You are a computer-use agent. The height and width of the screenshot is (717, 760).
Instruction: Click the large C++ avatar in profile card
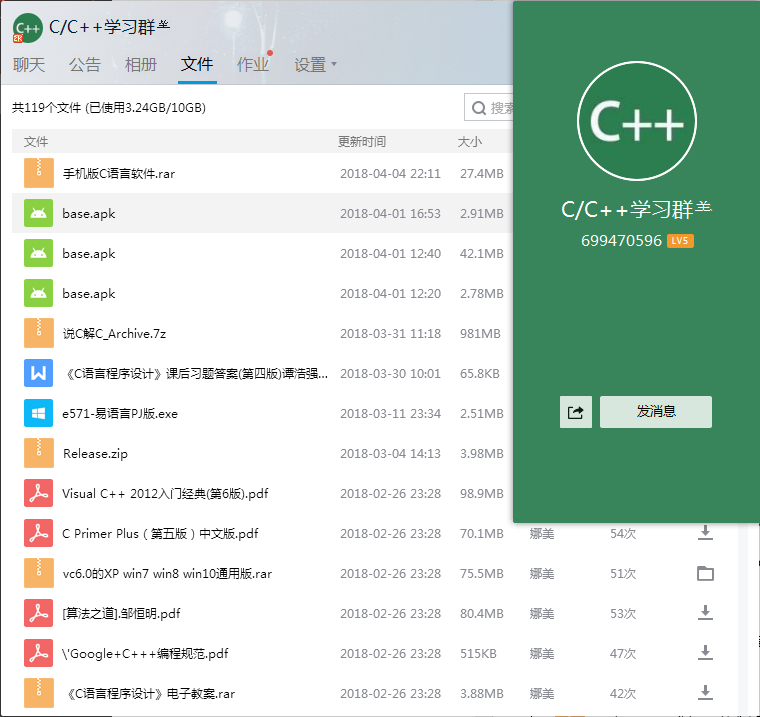637,121
